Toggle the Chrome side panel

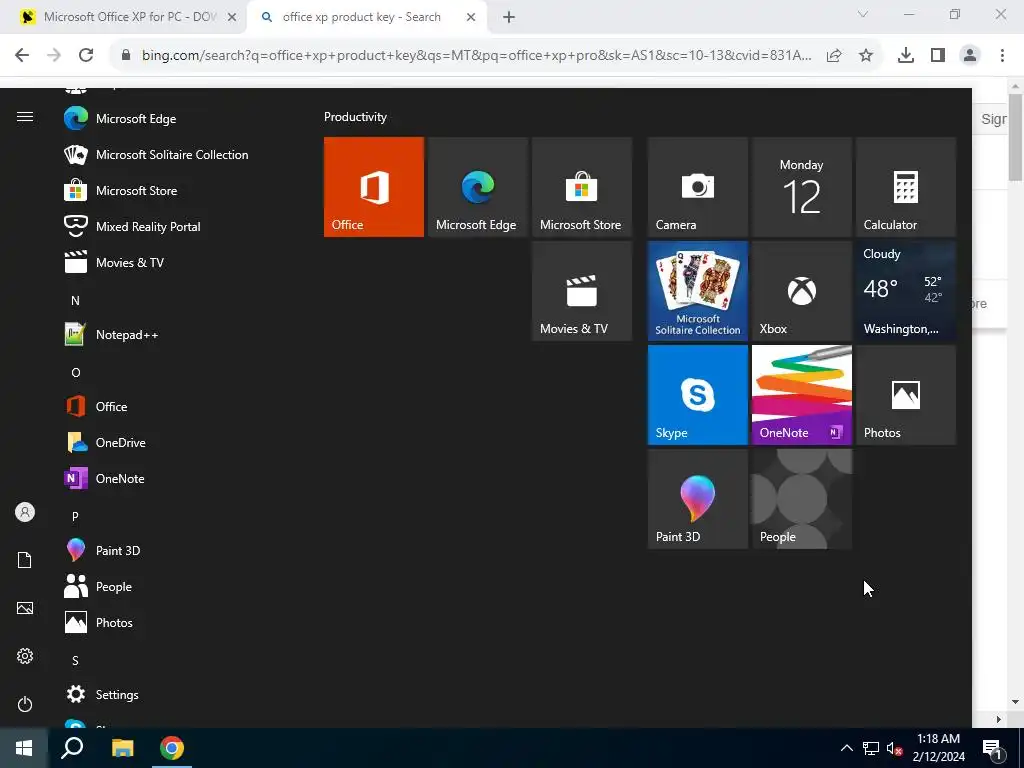tap(938, 56)
